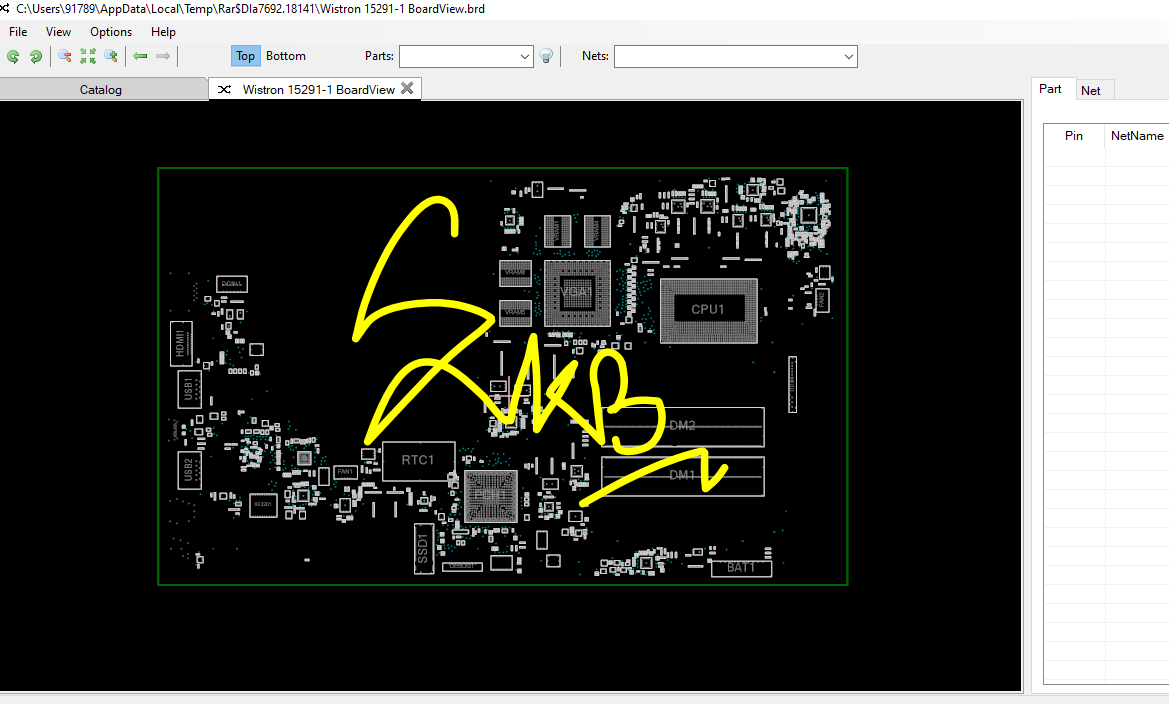Click the shuffle icon on BoardView tab

(x=224, y=89)
